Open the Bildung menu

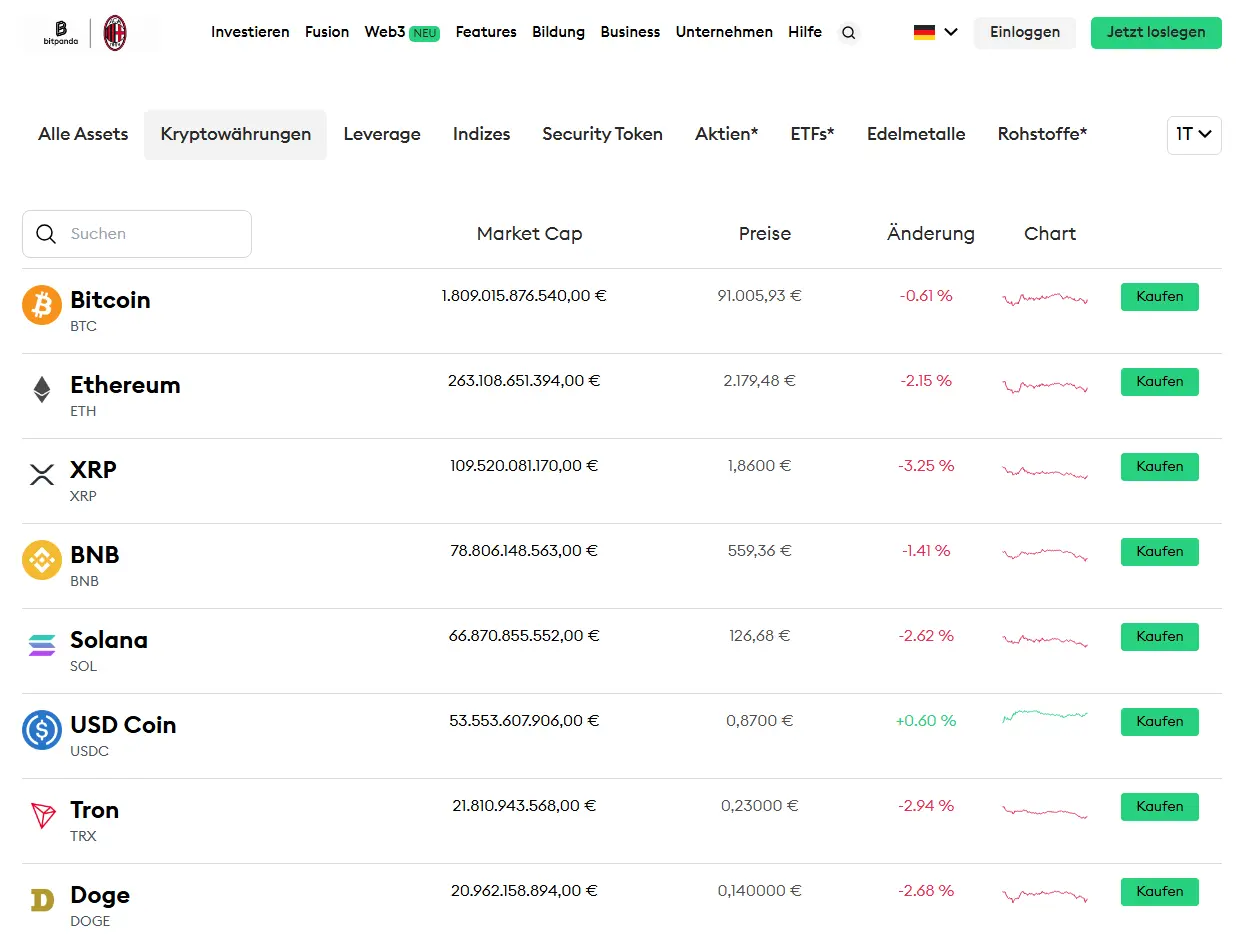pos(558,32)
